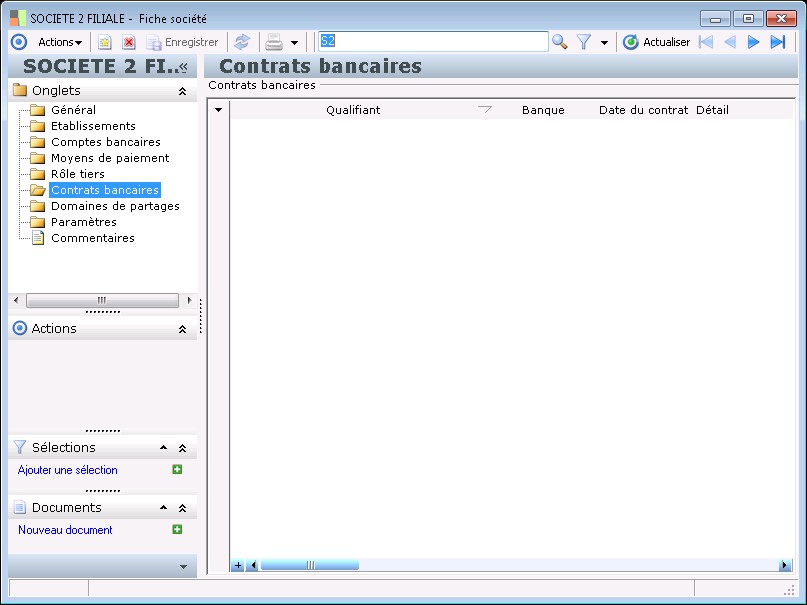807x605 pixels.
Task: Click the Actions panel target icon
Action: point(20,328)
